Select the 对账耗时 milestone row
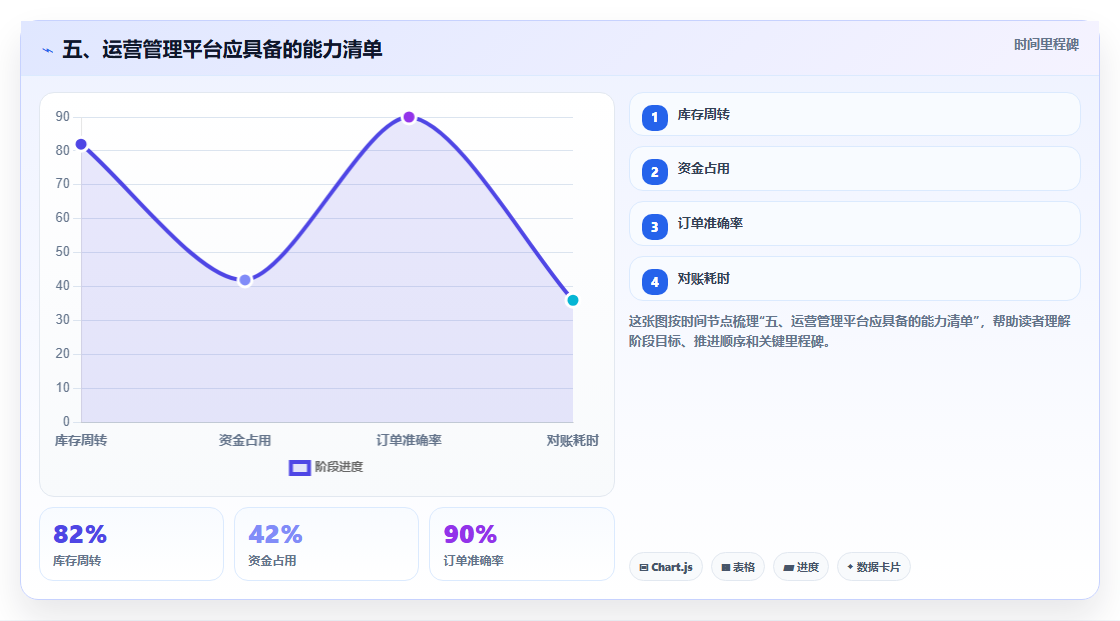Screen dimensions: 1120x621 click(x=854, y=279)
